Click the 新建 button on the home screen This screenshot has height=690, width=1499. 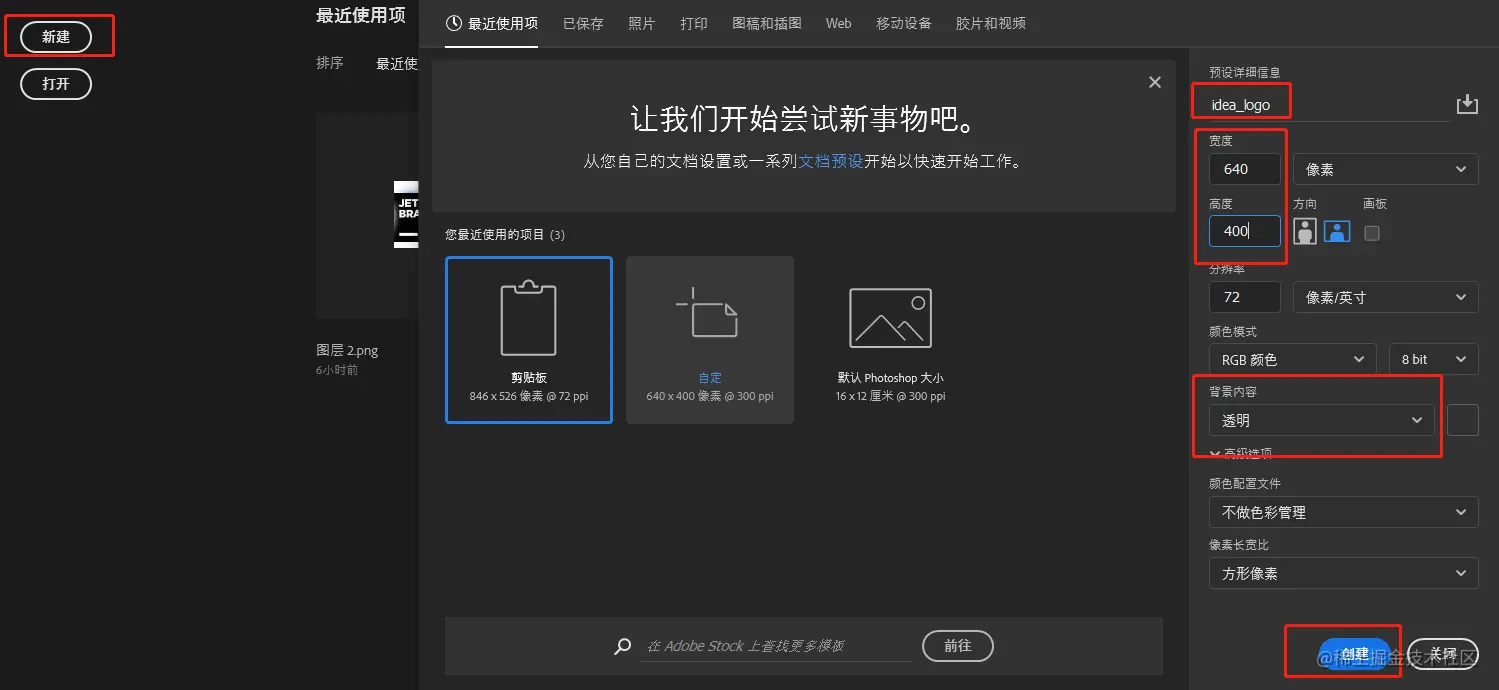coord(56,37)
